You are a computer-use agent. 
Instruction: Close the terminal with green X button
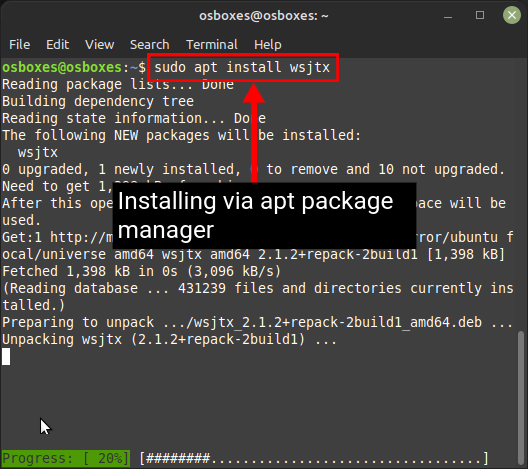[512, 15]
